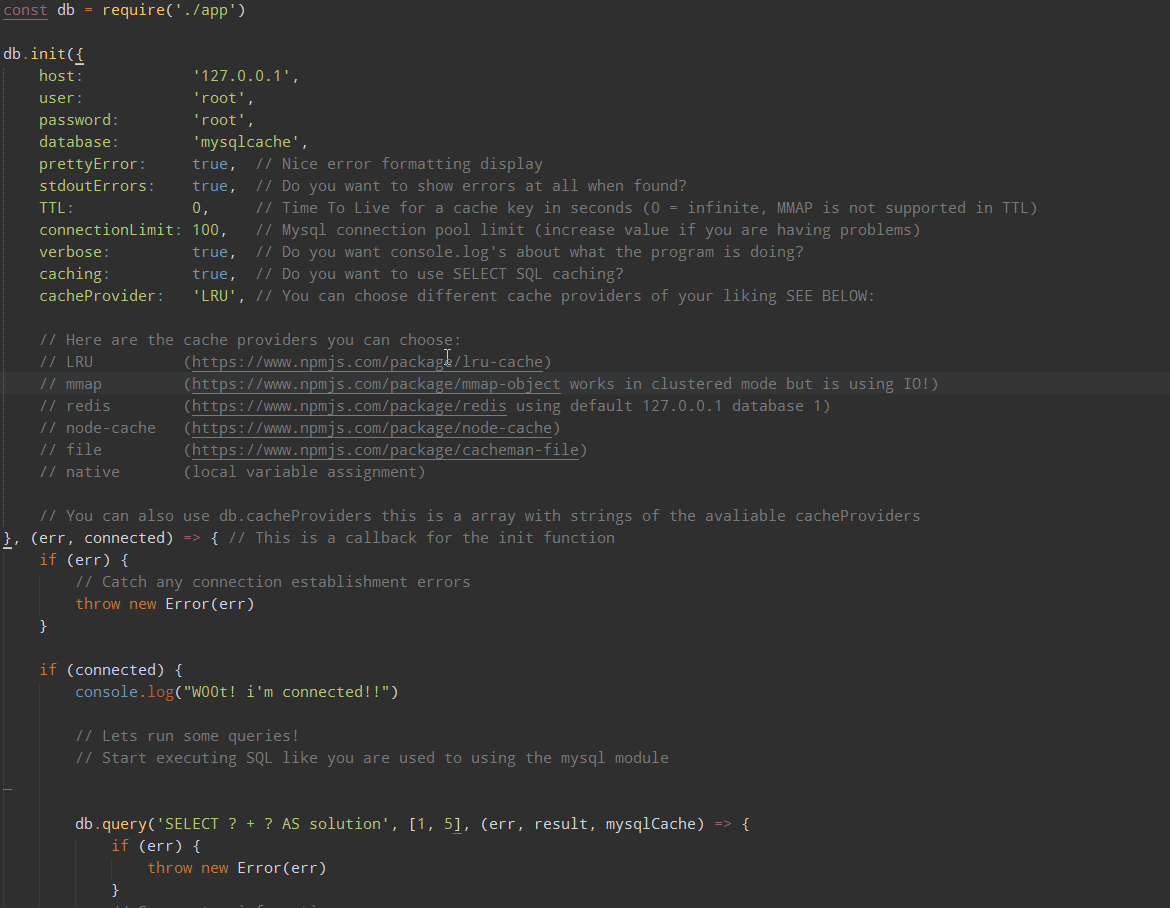Visit the cacheman-file npmjs link
The image size is (1170, 908).
[385, 450]
